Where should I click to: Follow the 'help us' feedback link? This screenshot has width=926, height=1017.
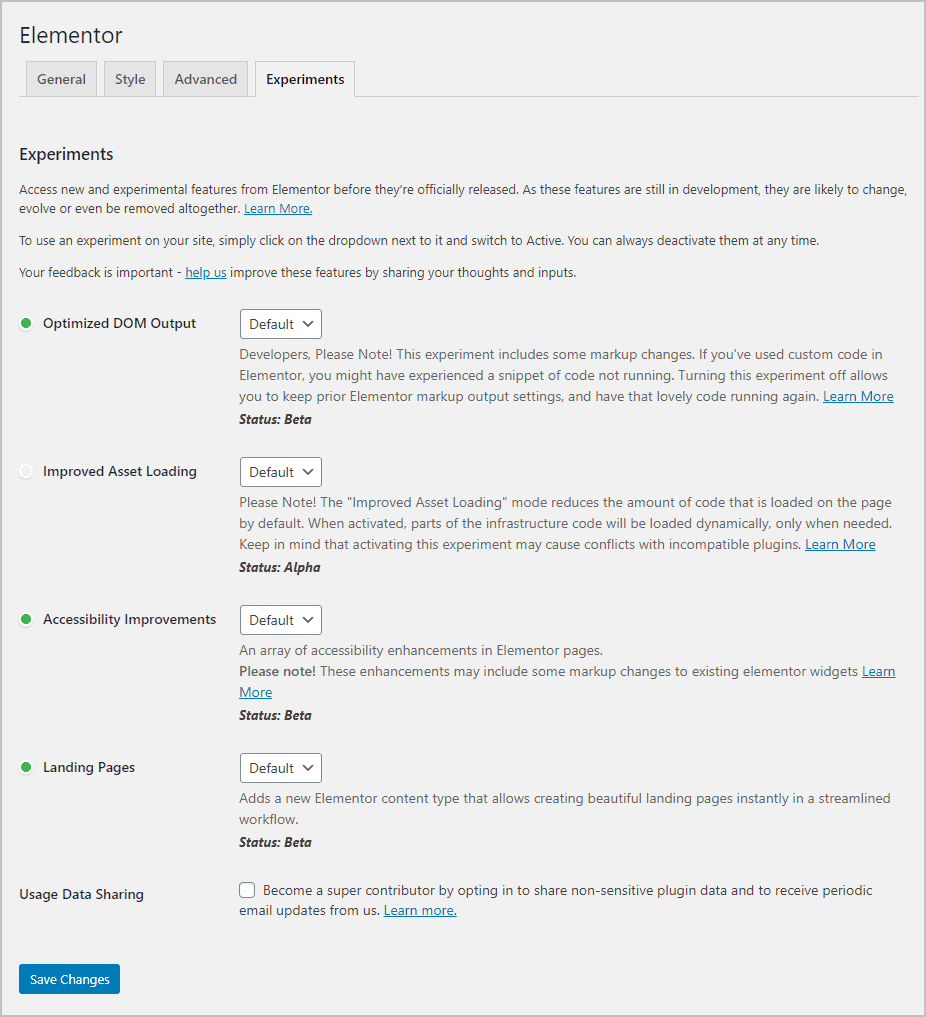(205, 272)
